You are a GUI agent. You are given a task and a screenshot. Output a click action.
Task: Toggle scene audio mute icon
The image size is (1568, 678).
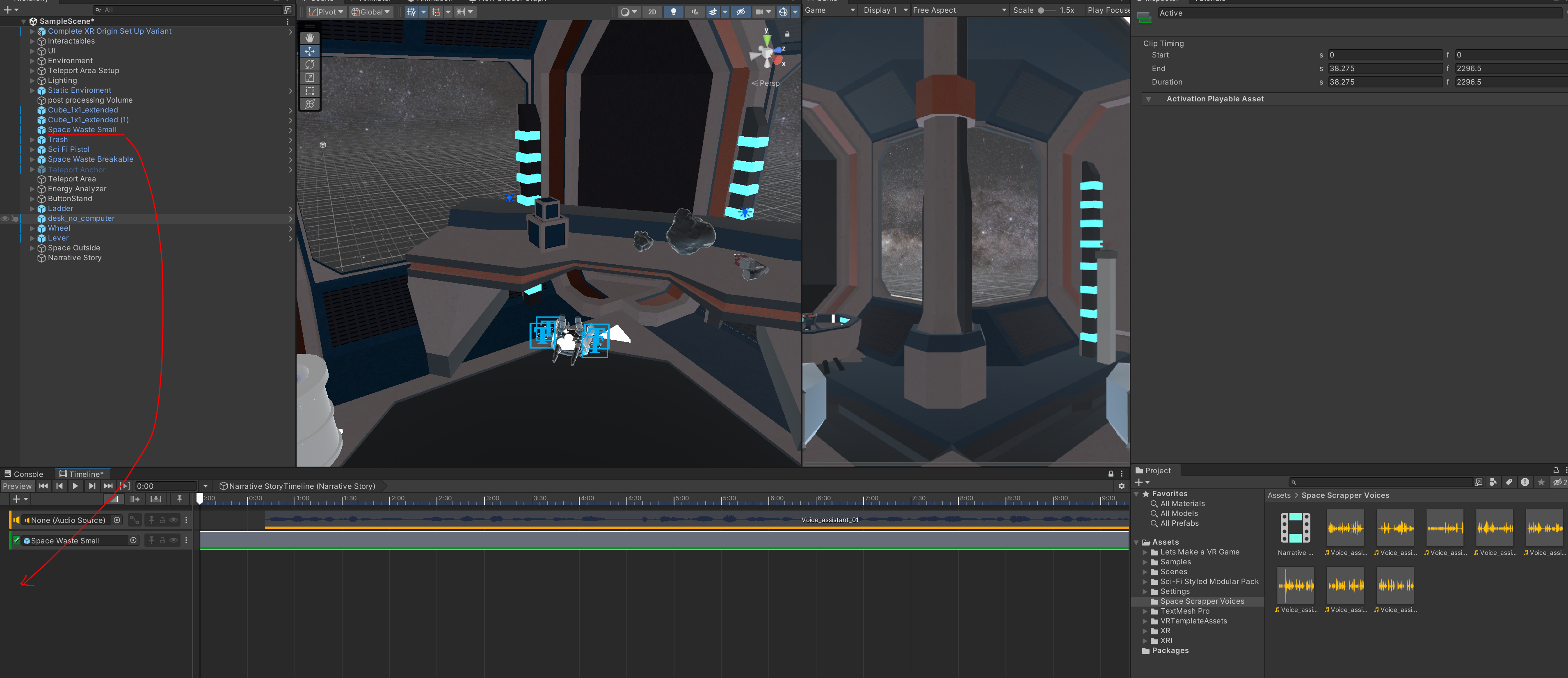tap(695, 11)
